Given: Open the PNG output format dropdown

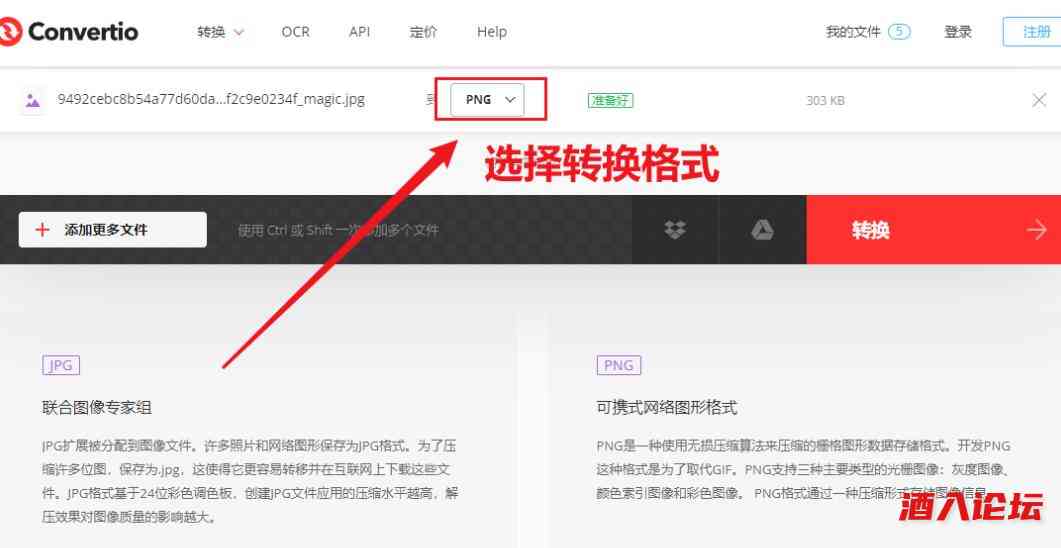Looking at the screenshot, I should [487, 100].
